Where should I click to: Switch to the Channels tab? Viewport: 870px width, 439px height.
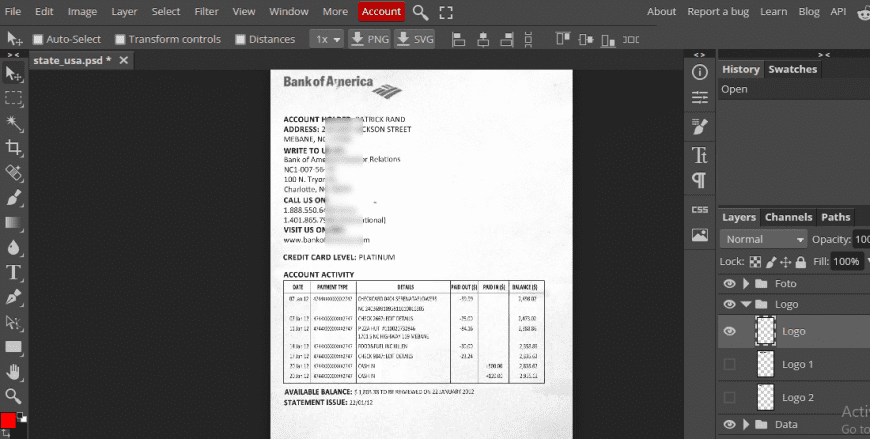click(x=788, y=217)
